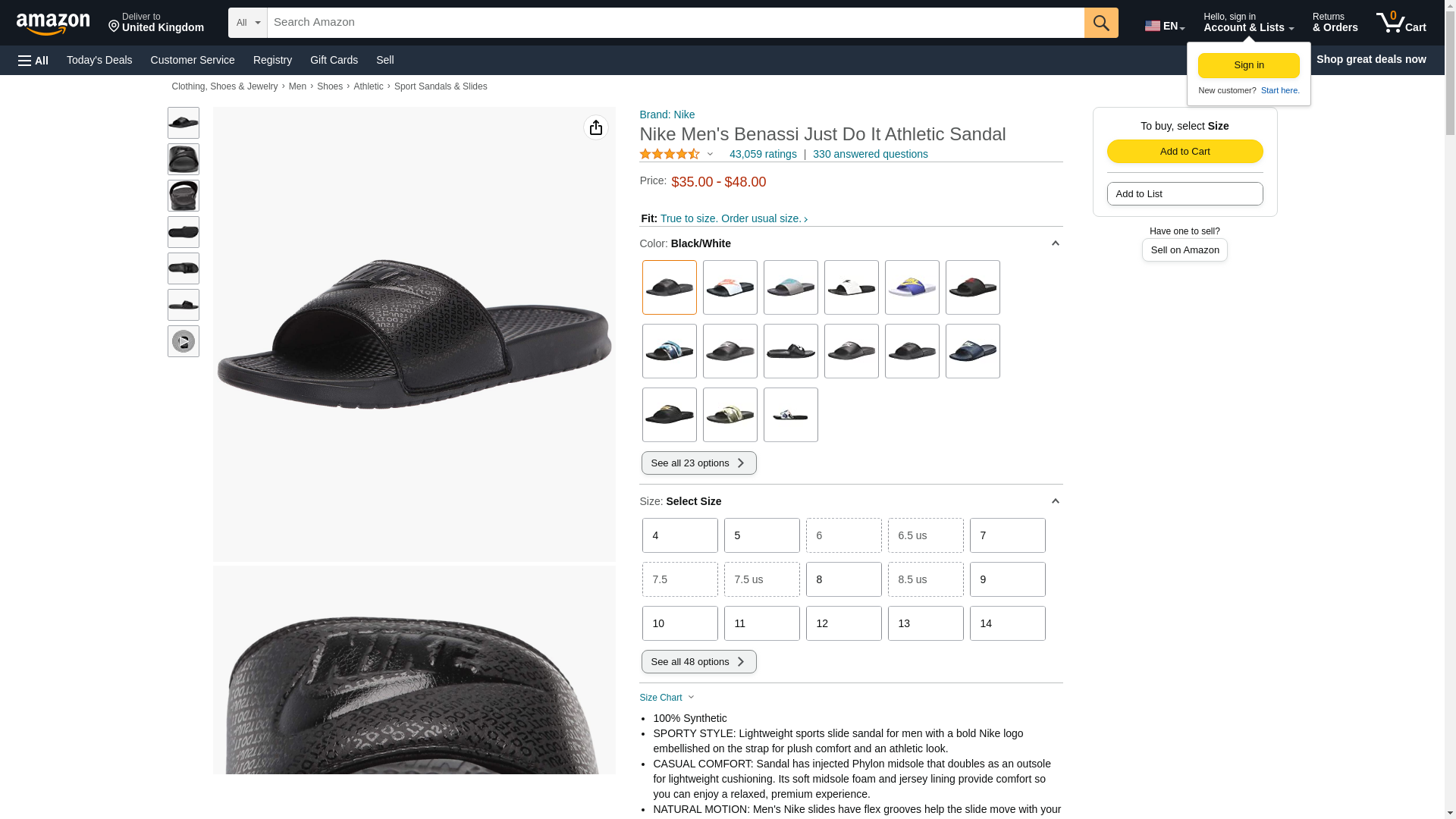Click the star rating icons
The image size is (1456, 819).
[x=670, y=154]
